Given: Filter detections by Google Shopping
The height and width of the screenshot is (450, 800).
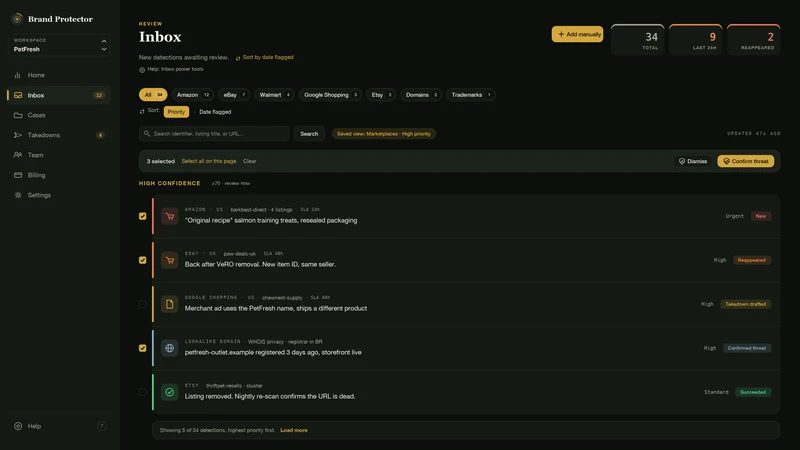Looking at the screenshot, I should click(x=330, y=95).
